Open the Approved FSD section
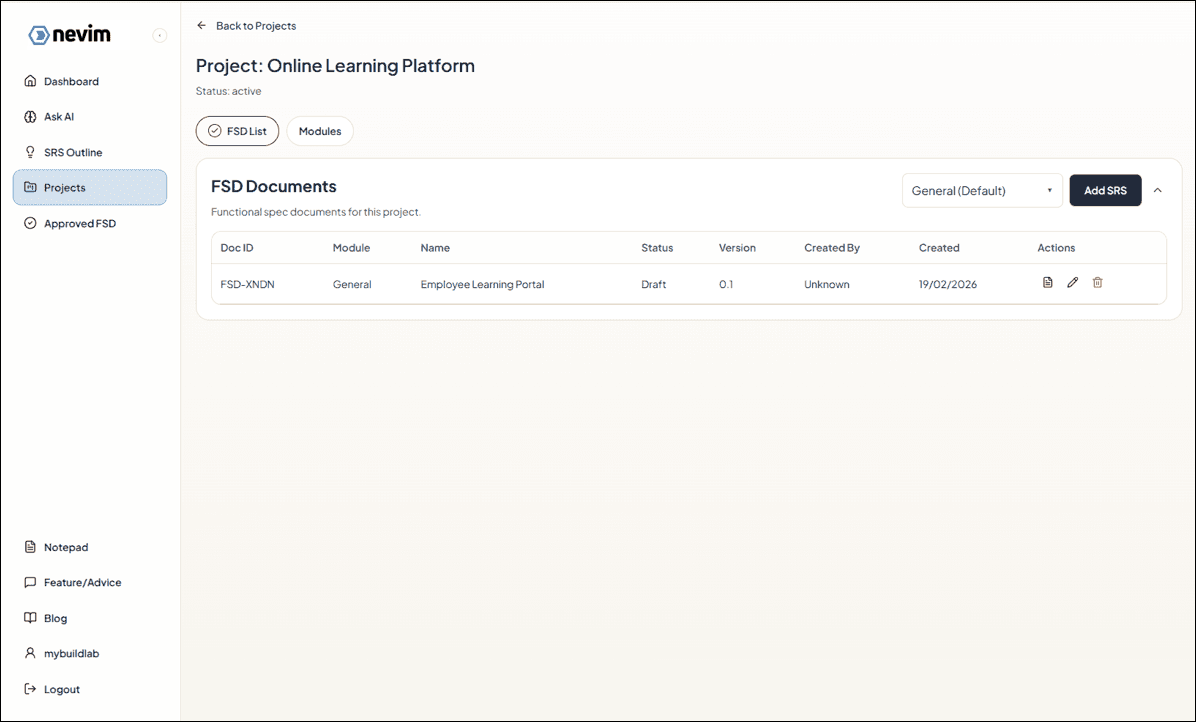Screen dimensions: 1196x722 tap(79, 224)
